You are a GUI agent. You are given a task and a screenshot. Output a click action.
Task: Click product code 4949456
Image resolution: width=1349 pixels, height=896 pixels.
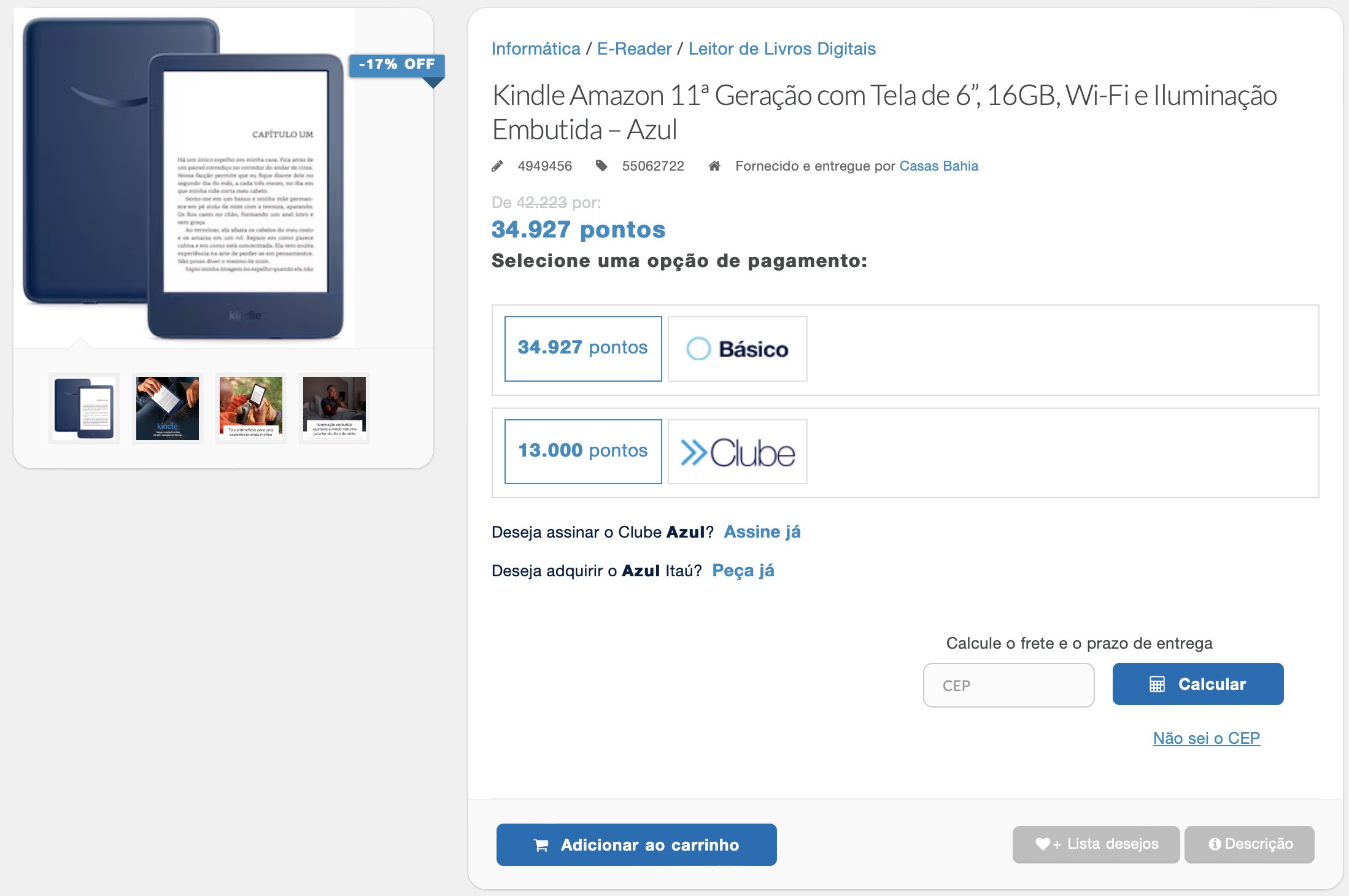(544, 166)
